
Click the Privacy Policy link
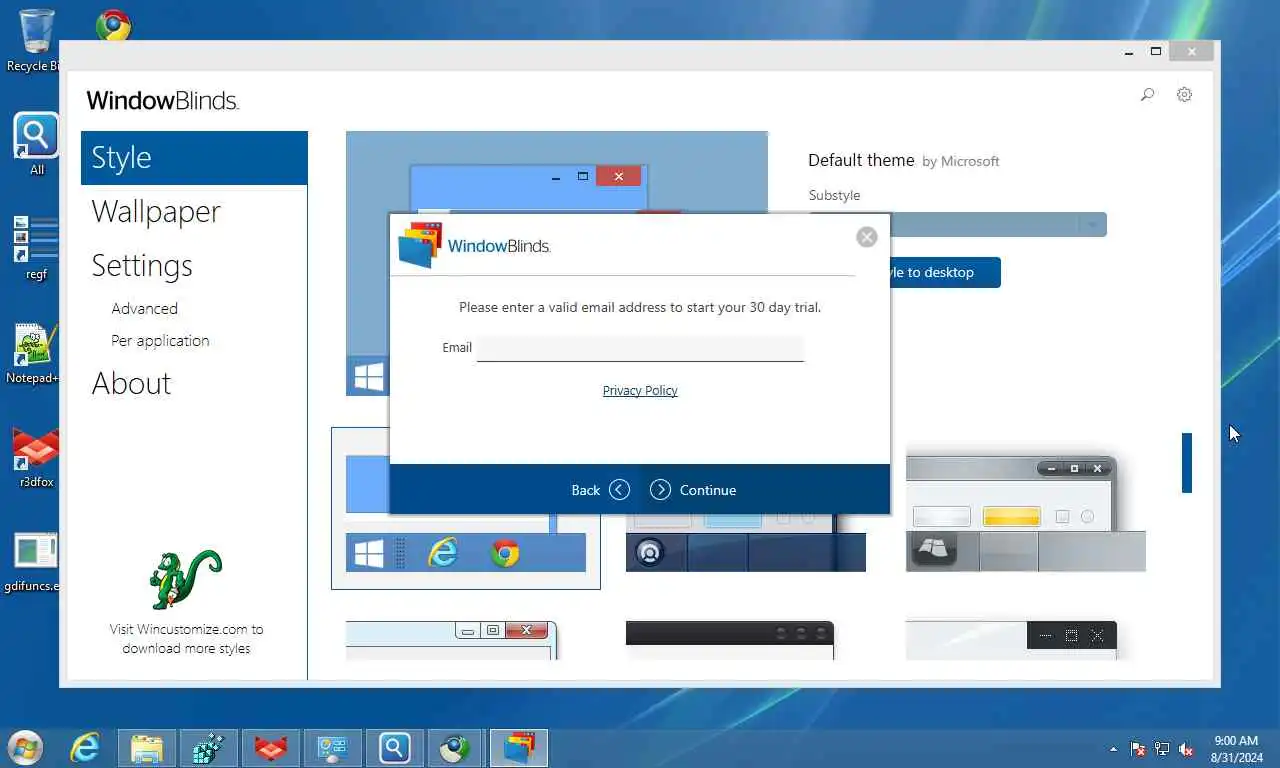click(640, 391)
